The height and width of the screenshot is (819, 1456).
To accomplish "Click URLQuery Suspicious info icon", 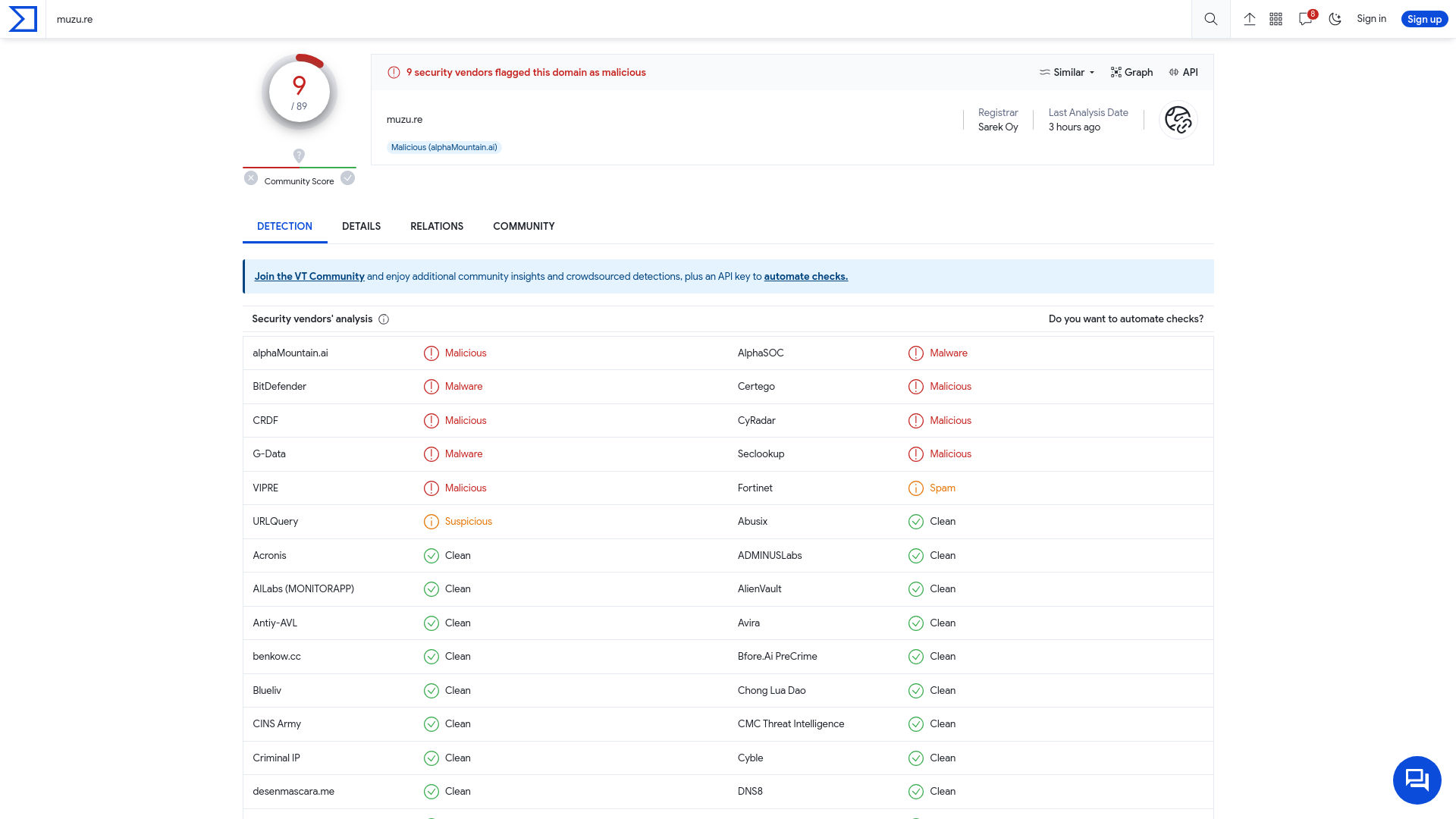I will pos(431,522).
